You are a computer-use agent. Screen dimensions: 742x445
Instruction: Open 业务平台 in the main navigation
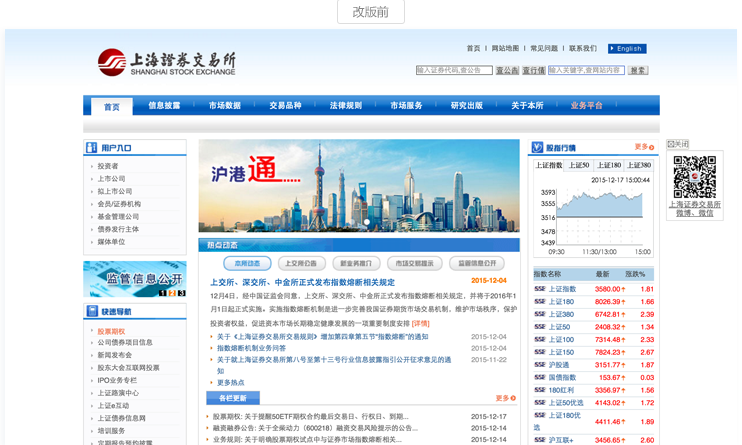click(x=586, y=106)
